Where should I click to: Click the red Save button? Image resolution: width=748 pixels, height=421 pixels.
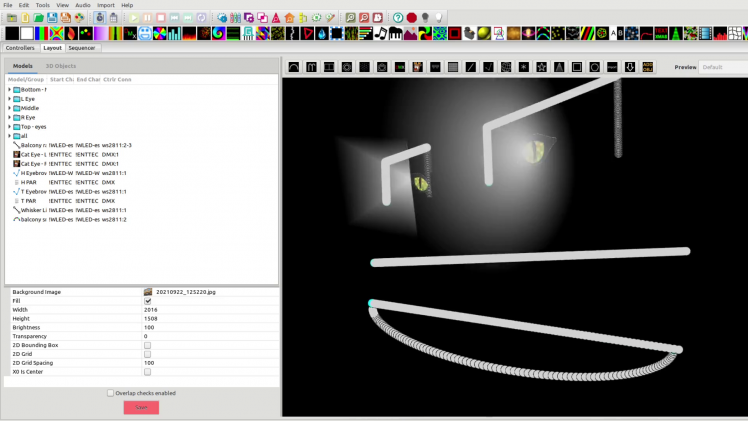(141, 408)
